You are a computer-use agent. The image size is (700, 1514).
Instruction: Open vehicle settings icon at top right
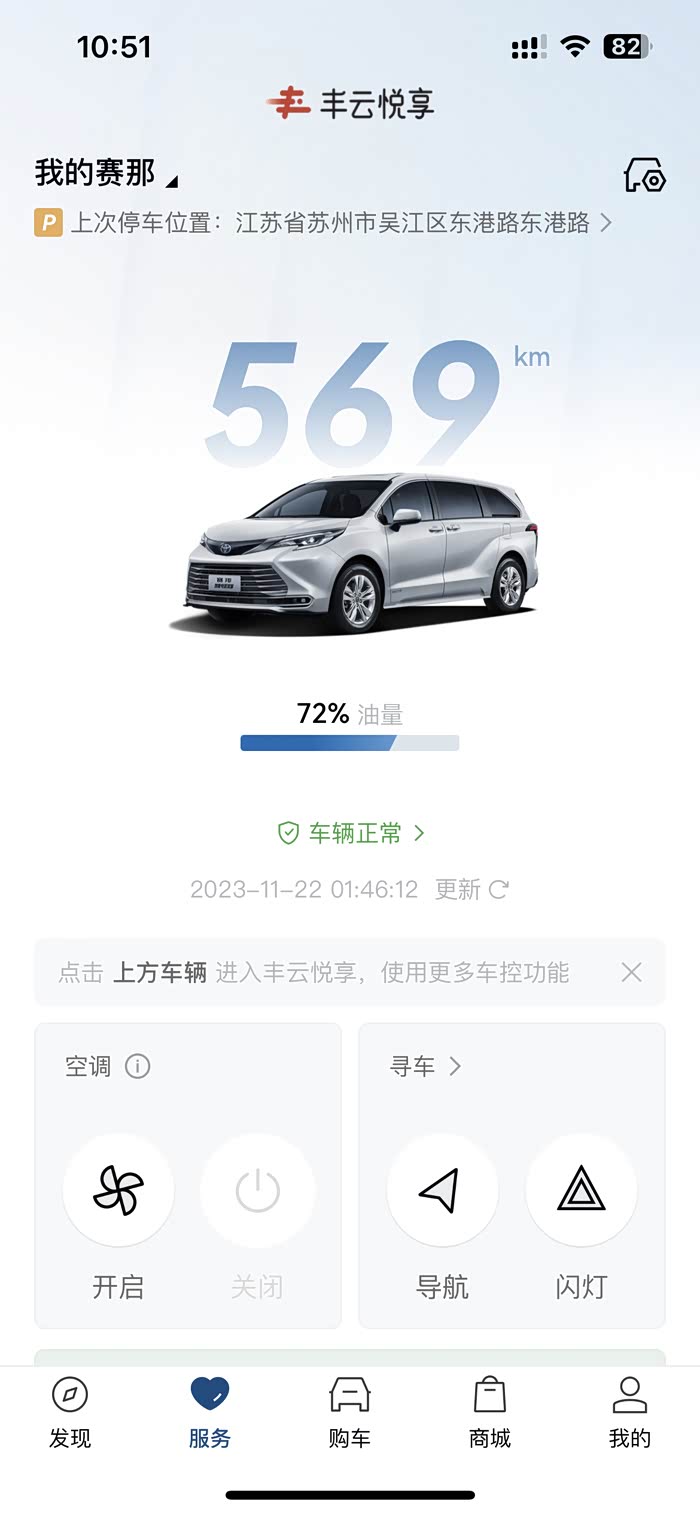coord(644,175)
